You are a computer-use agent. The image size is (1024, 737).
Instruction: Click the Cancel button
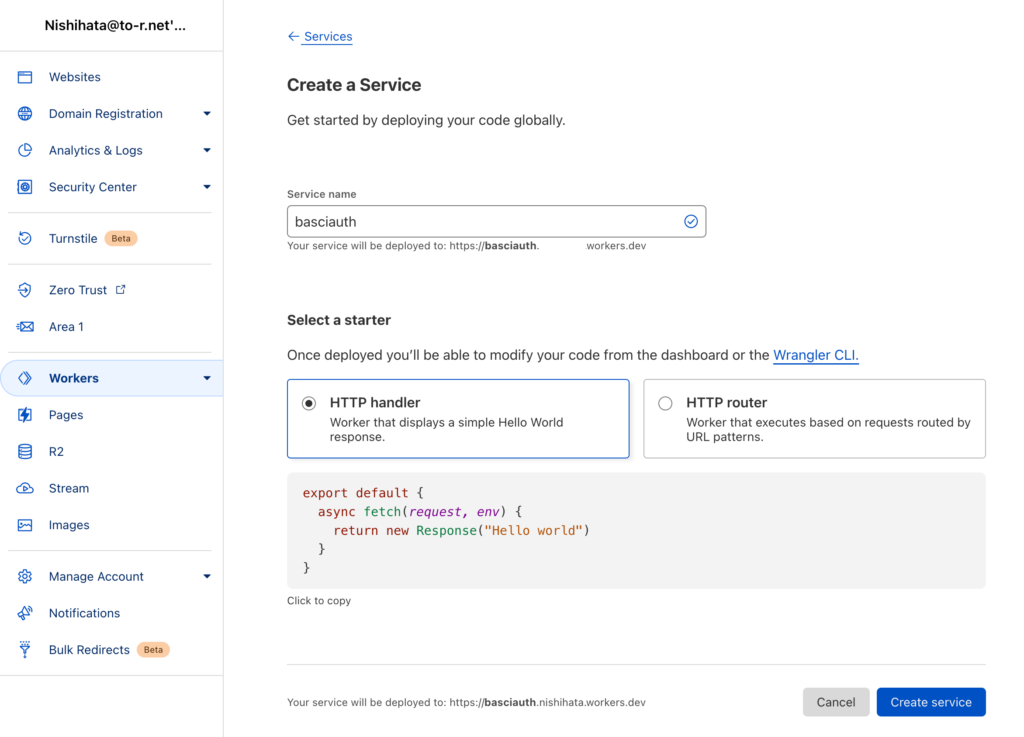coord(836,702)
